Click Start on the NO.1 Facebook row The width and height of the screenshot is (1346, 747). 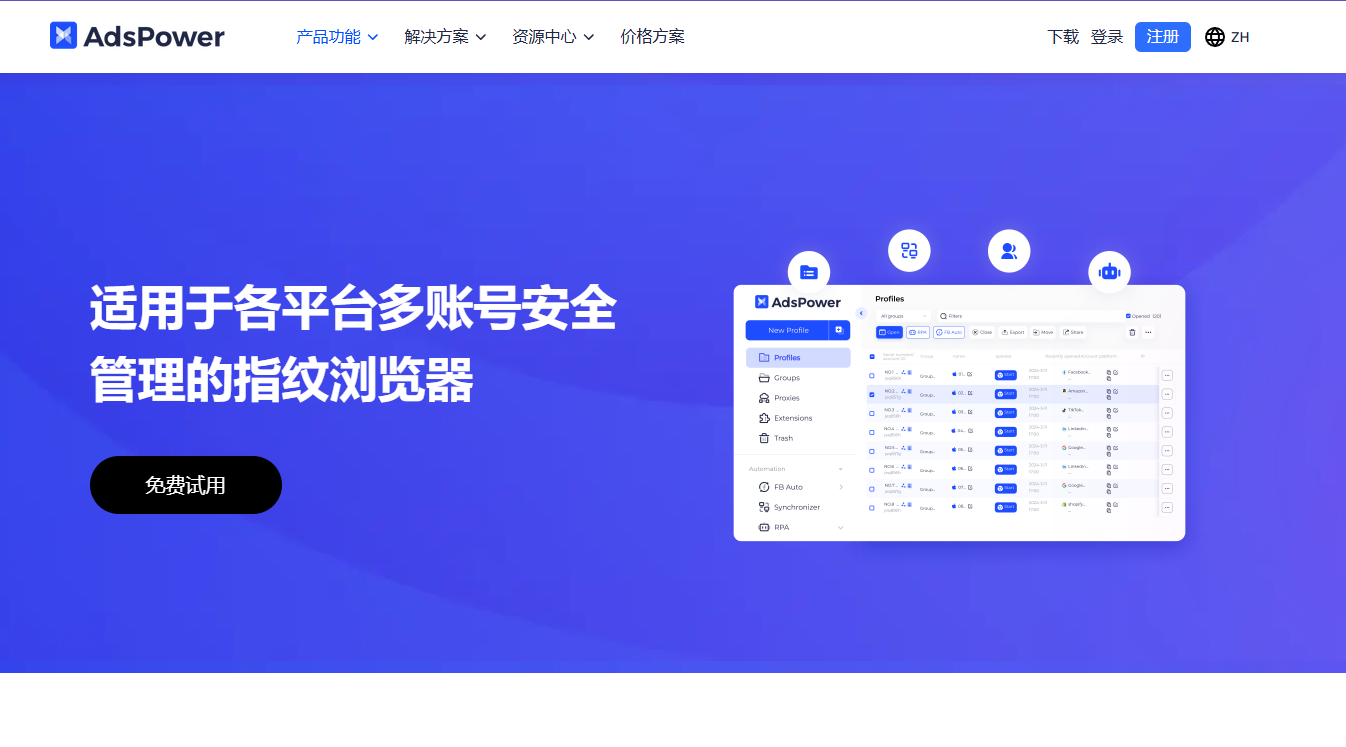1006,375
